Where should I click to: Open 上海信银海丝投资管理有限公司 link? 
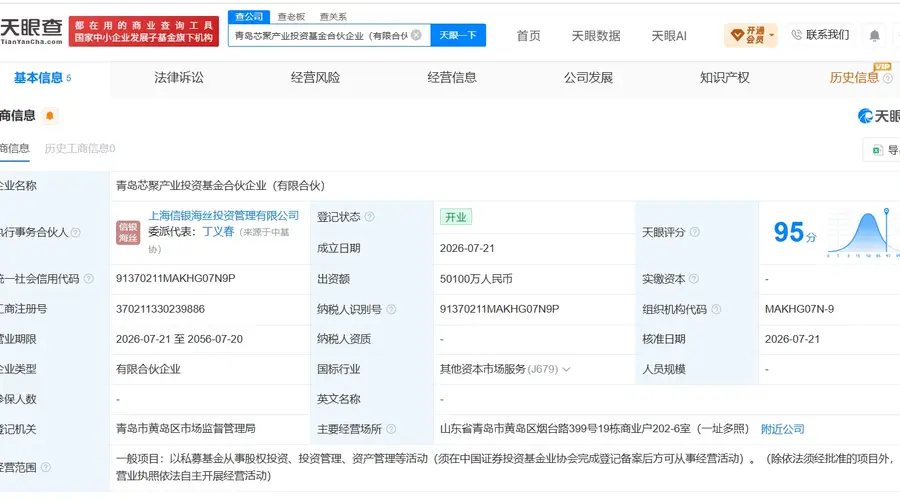(224, 216)
